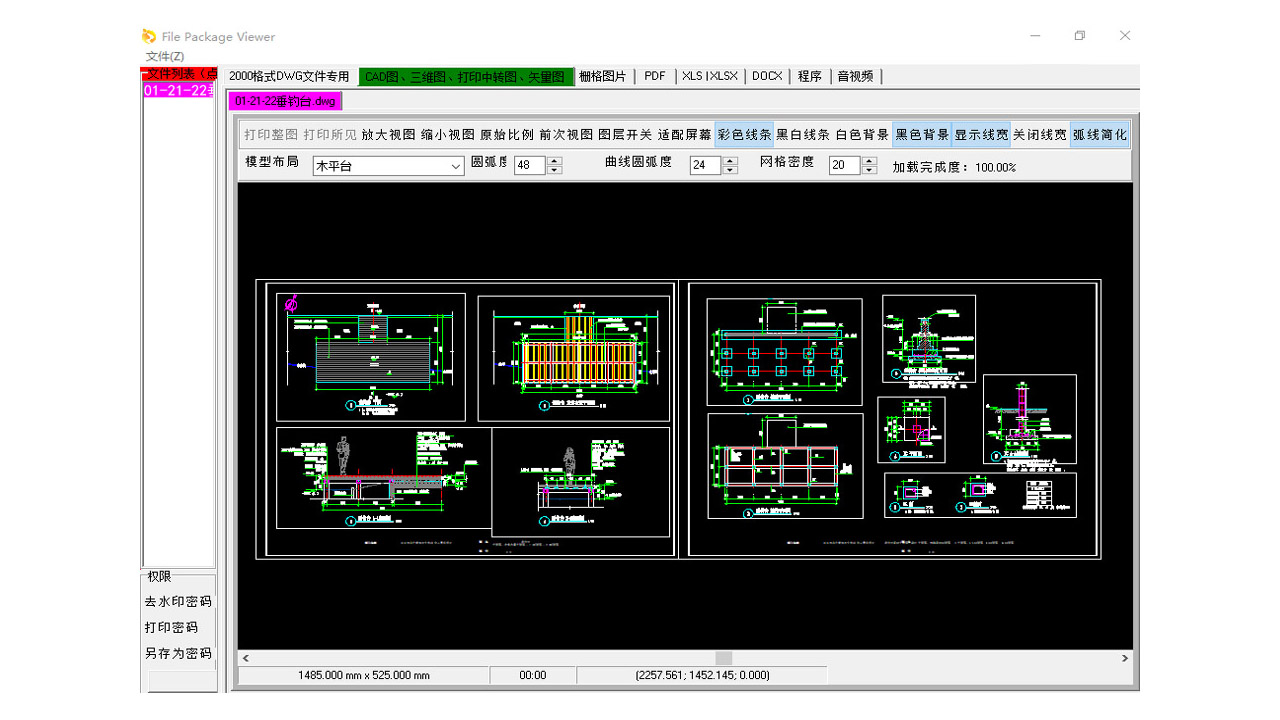Fit the drawing using 适配屏幕
The height and width of the screenshot is (720, 1280).
coord(684,135)
